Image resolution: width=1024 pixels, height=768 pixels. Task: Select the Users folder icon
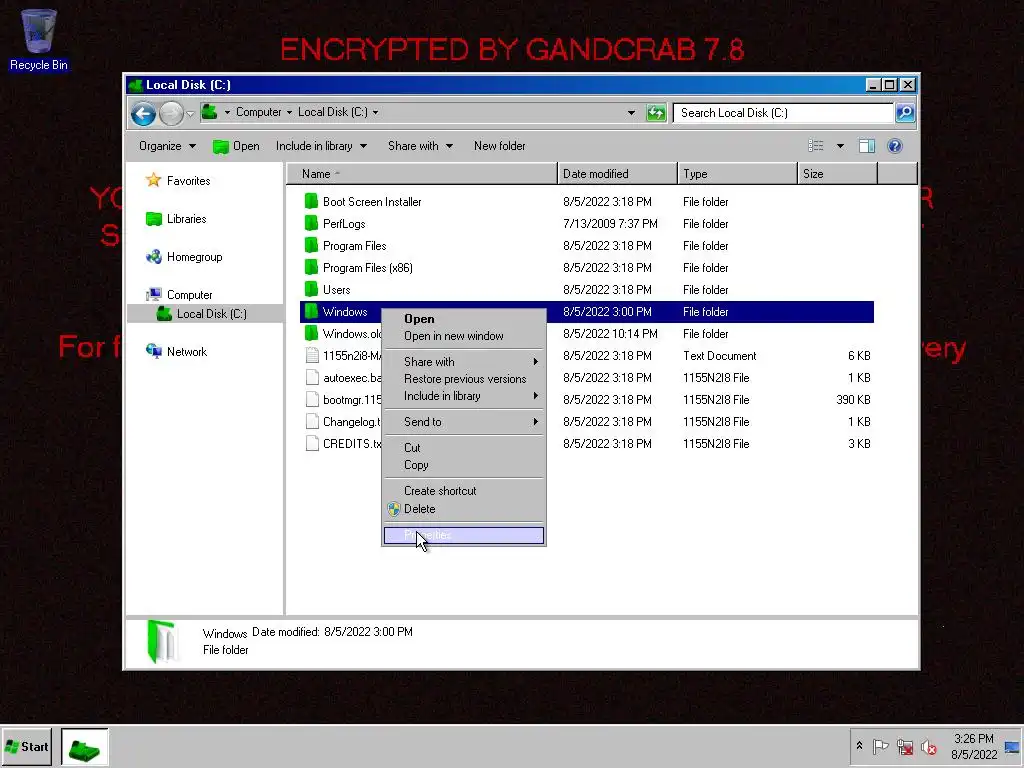[312, 289]
